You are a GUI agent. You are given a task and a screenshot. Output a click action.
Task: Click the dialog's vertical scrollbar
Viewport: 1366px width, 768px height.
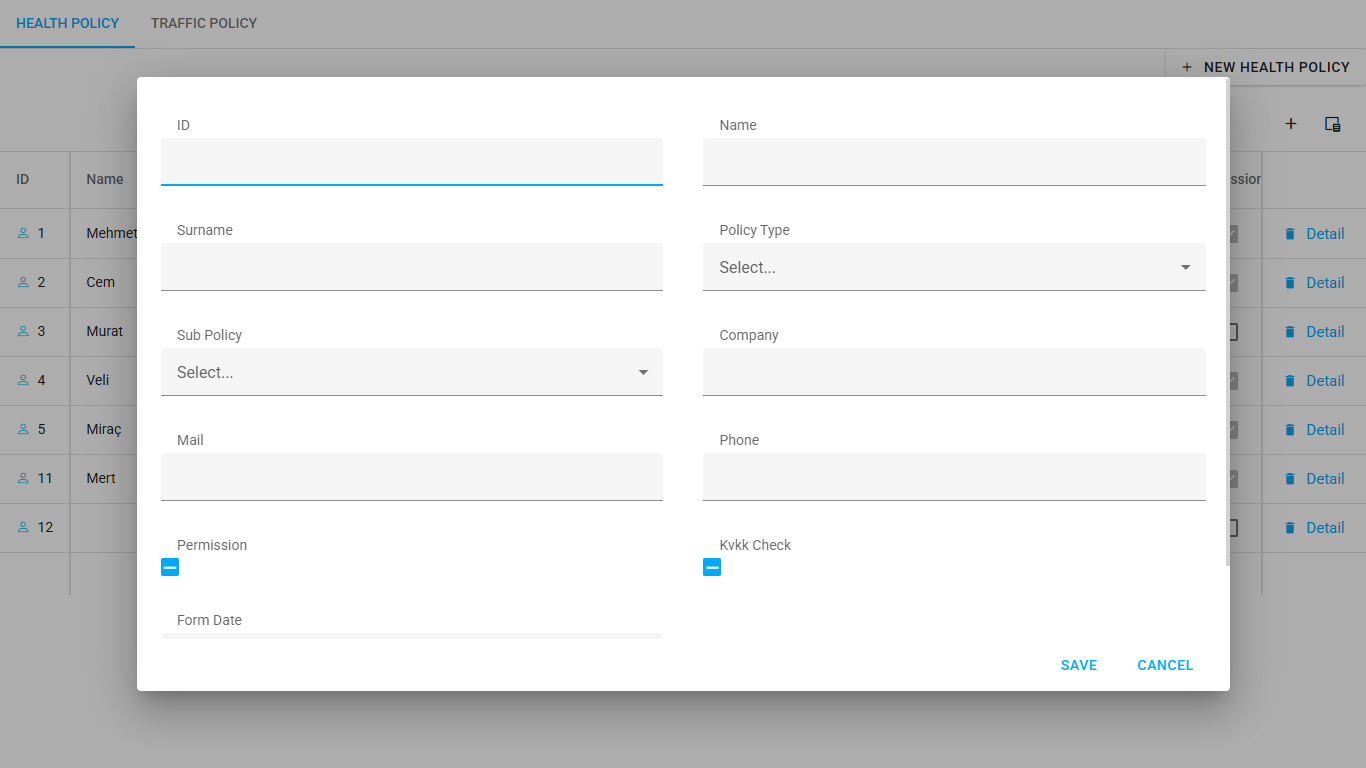pos(1227,320)
